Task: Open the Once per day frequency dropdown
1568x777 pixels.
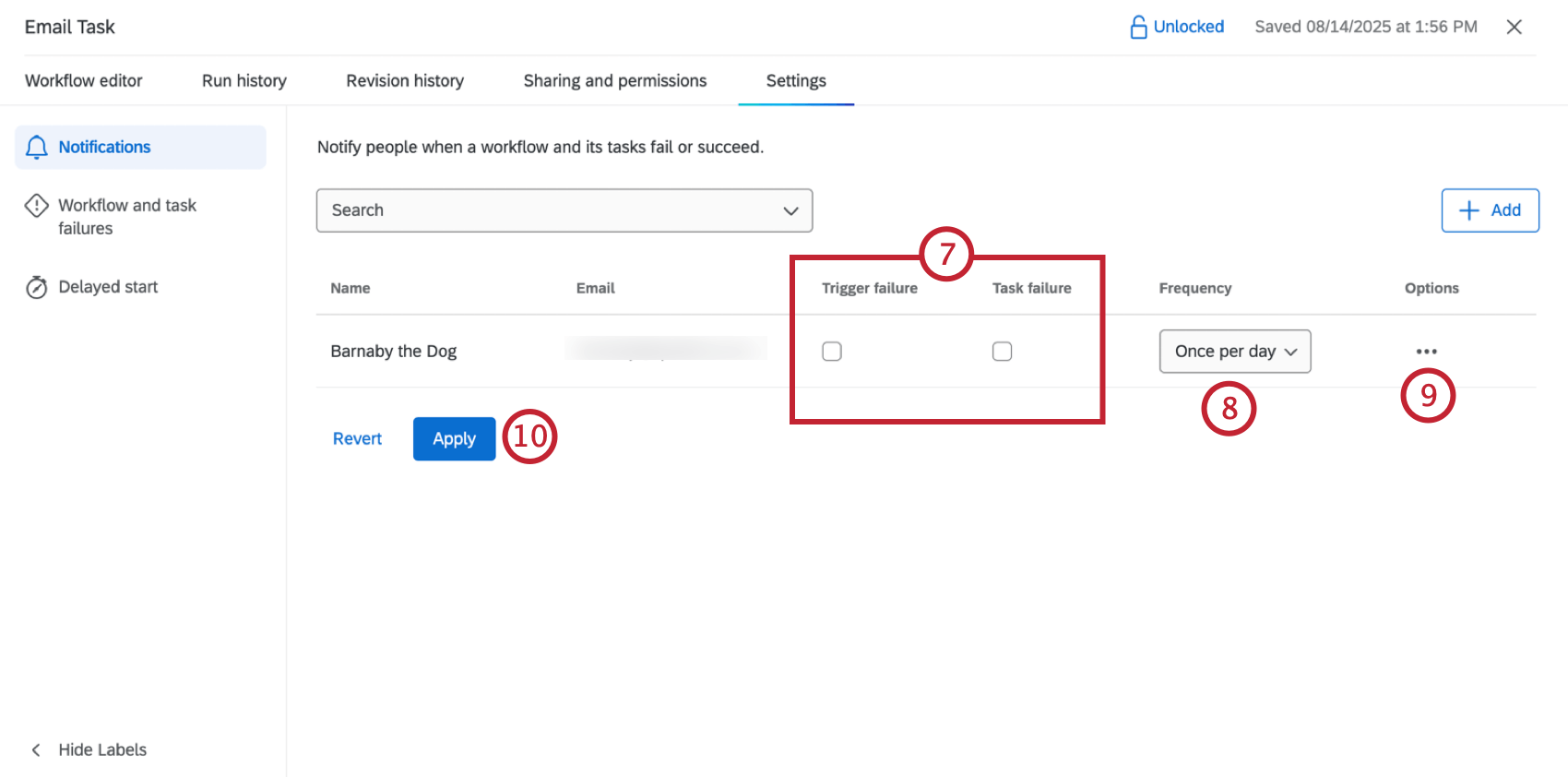Action: click(x=1234, y=352)
